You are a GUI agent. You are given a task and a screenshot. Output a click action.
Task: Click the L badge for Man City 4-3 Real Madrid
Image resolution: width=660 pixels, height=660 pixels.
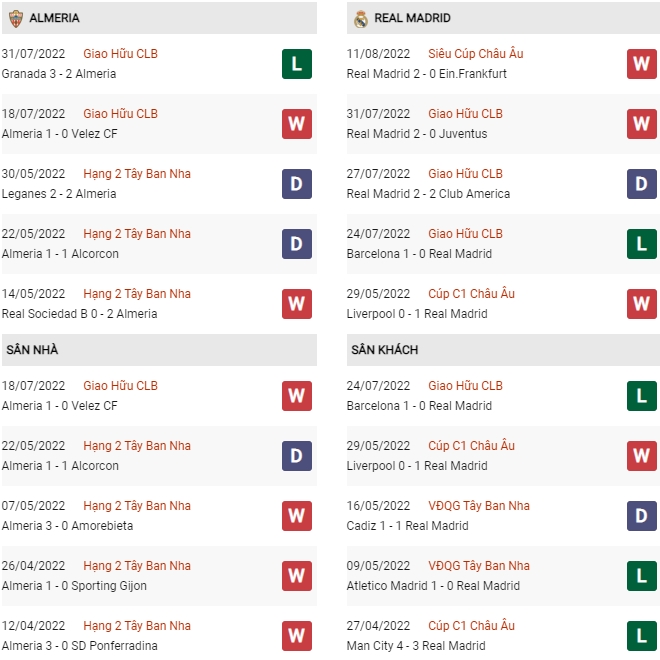[x=641, y=636]
